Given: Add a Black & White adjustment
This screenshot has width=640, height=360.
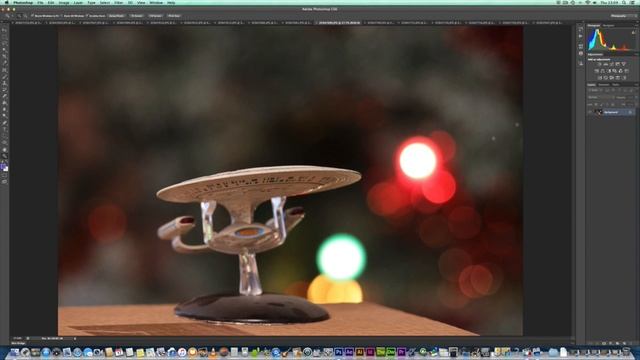Looking at the screenshot, I should point(608,71).
